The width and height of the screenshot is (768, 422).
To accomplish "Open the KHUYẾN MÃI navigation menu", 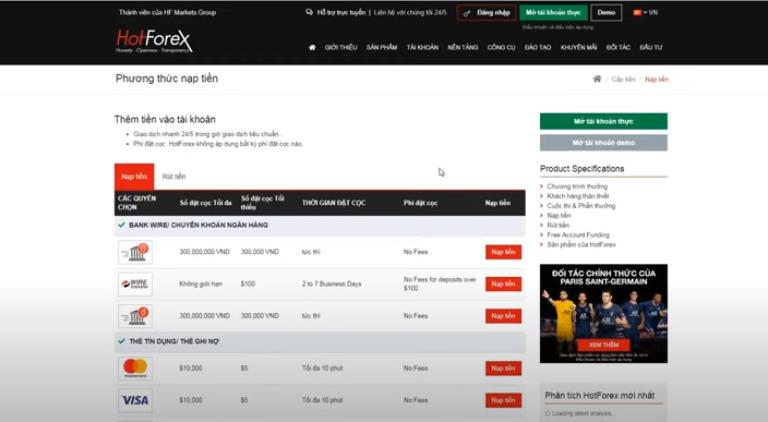I will 578,47.
